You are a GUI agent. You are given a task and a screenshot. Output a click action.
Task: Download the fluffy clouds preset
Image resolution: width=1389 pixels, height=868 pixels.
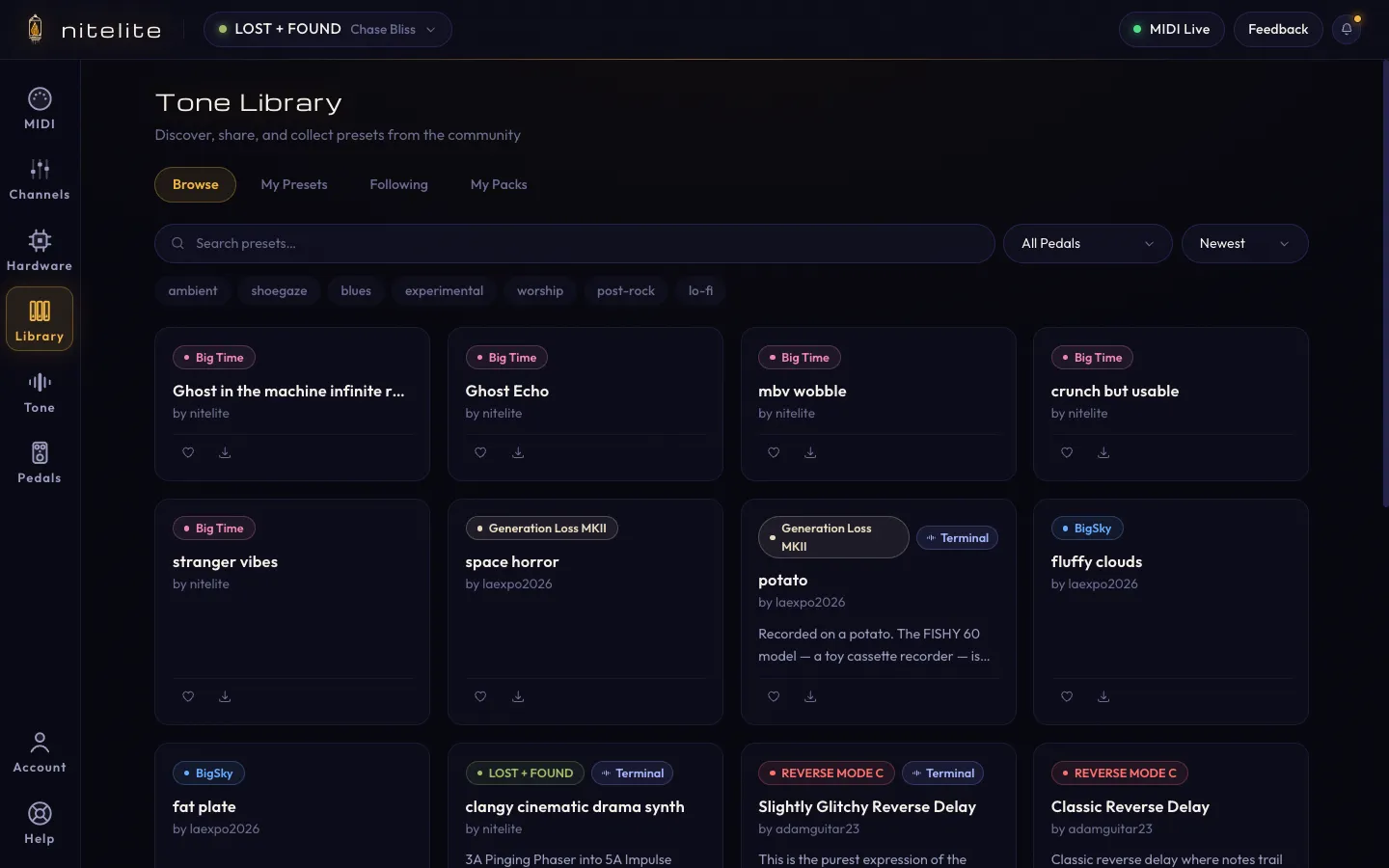pyautogui.click(x=1103, y=696)
